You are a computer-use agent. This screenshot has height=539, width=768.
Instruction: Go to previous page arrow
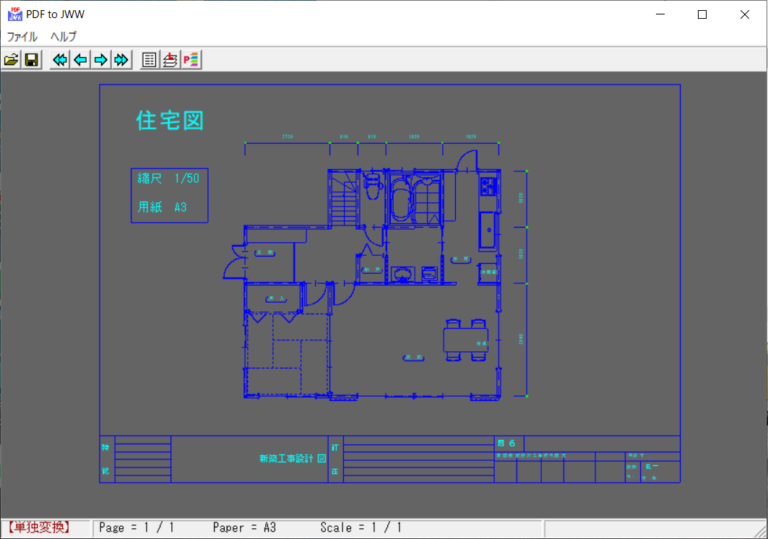[80, 60]
